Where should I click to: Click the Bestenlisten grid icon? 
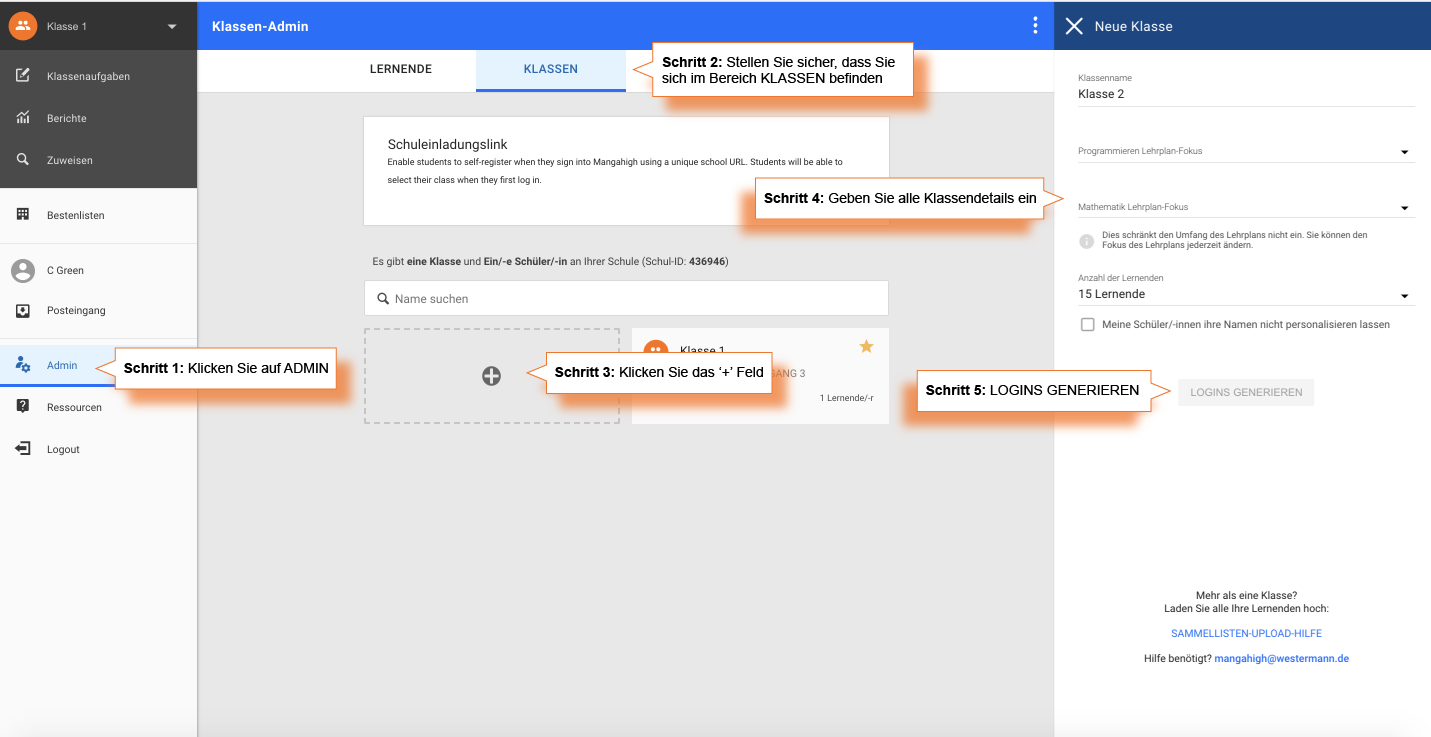23,215
